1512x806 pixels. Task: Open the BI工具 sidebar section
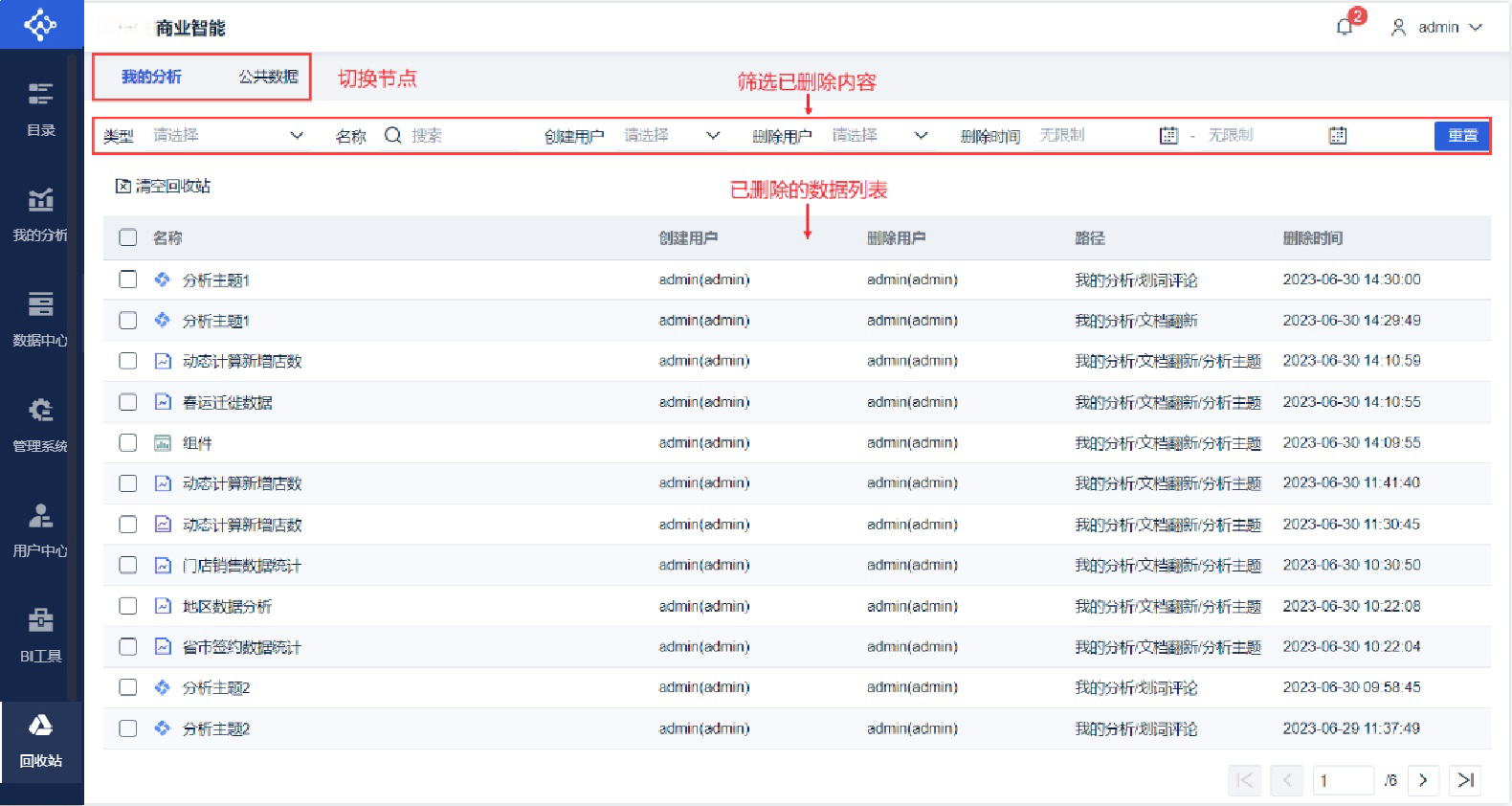click(x=40, y=636)
